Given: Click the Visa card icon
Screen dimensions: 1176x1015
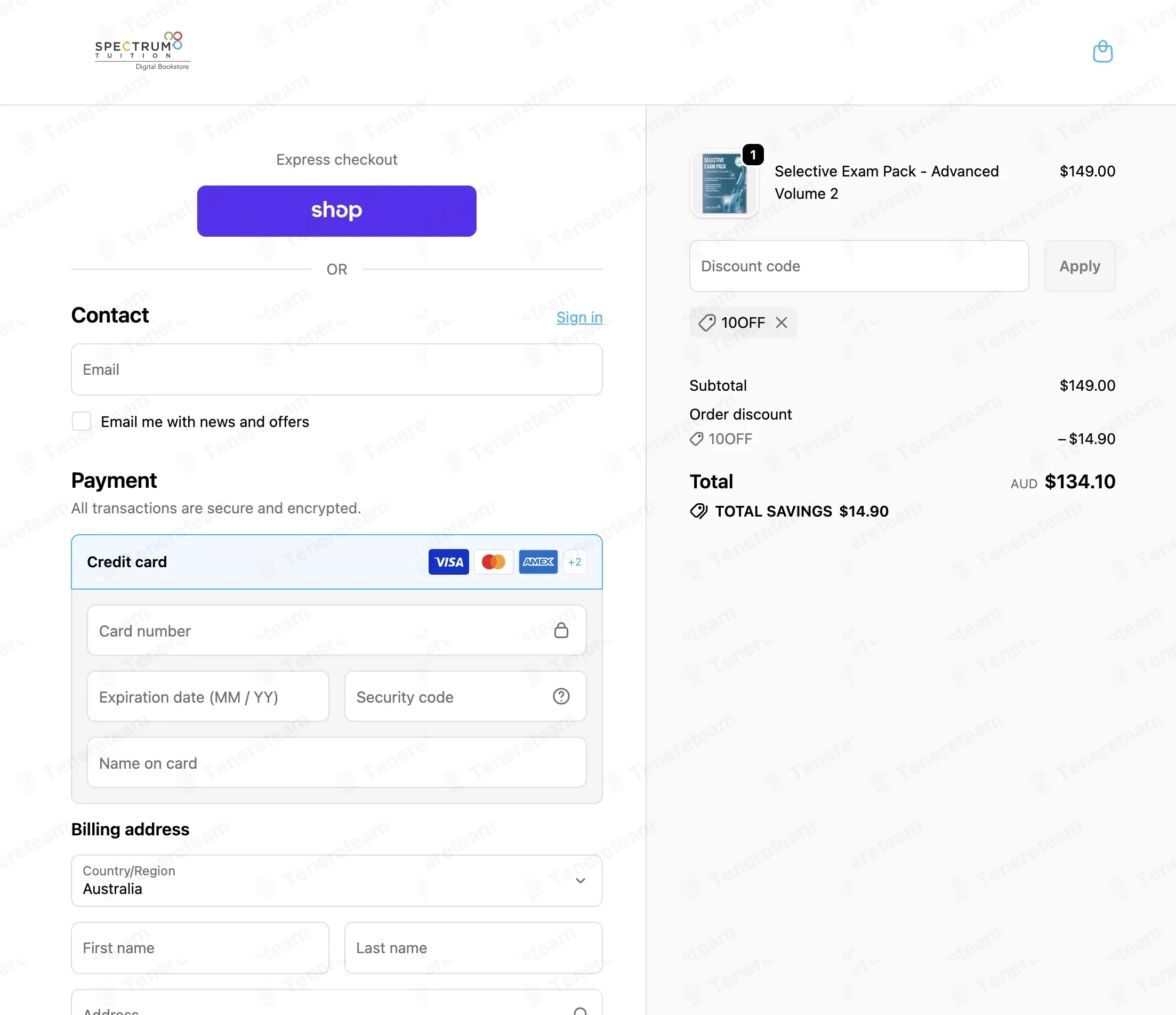Looking at the screenshot, I should coord(448,561).
